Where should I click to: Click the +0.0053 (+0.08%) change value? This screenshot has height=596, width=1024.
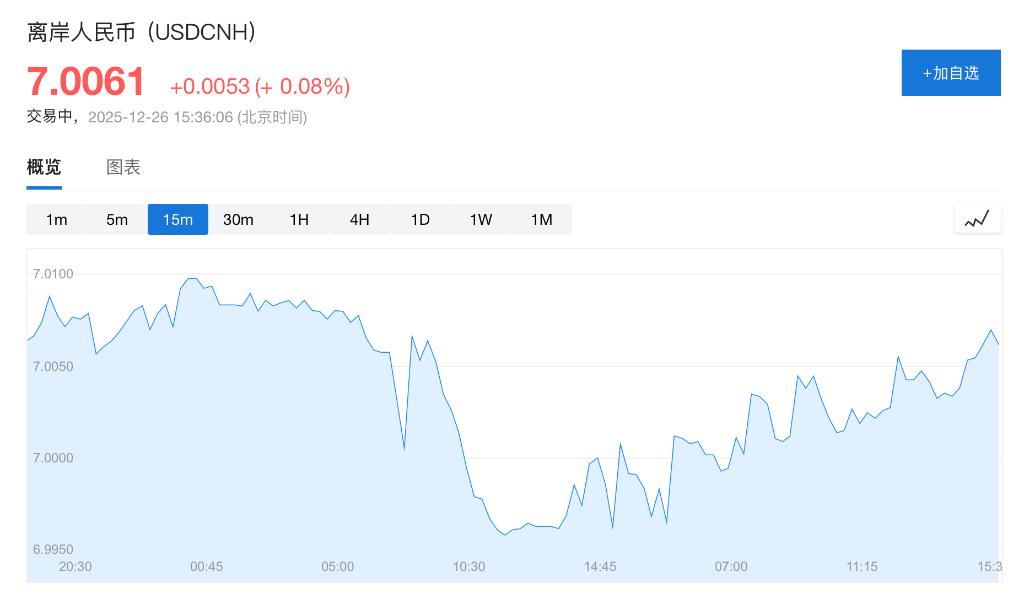point(260,87)
